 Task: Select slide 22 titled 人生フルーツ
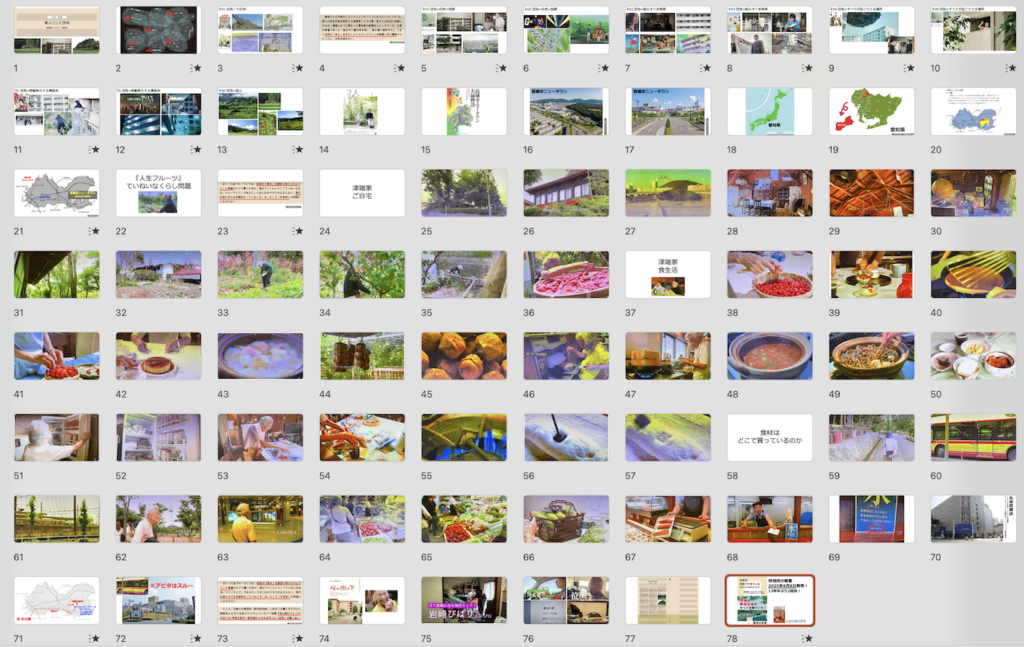[159, 193]
